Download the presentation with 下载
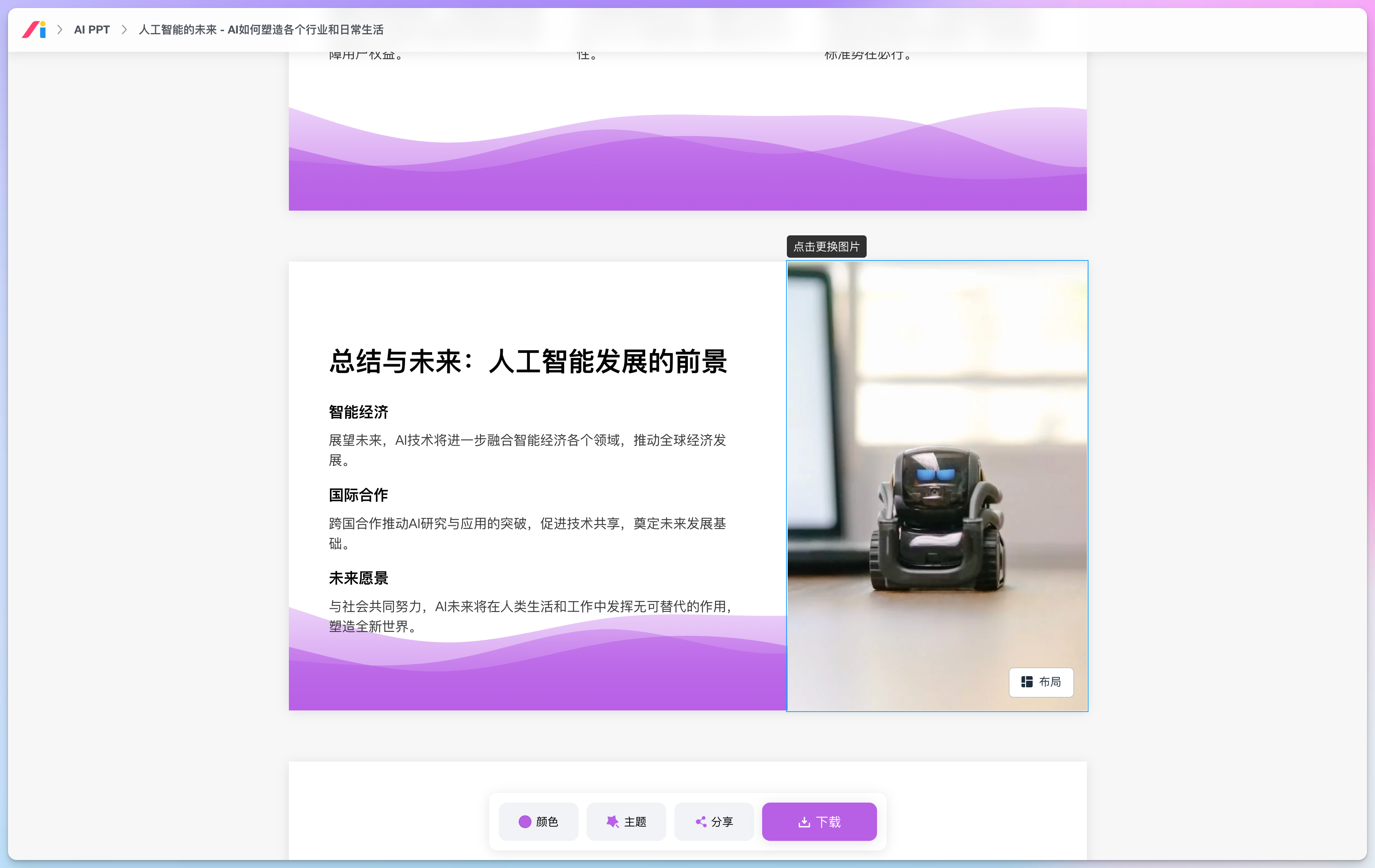 pyautogui.click(x=819, y=821)
